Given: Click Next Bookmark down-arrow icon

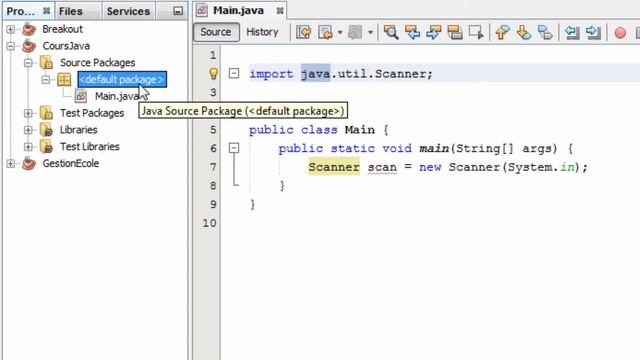Looking at the screenshot, I should pos(524,32).
